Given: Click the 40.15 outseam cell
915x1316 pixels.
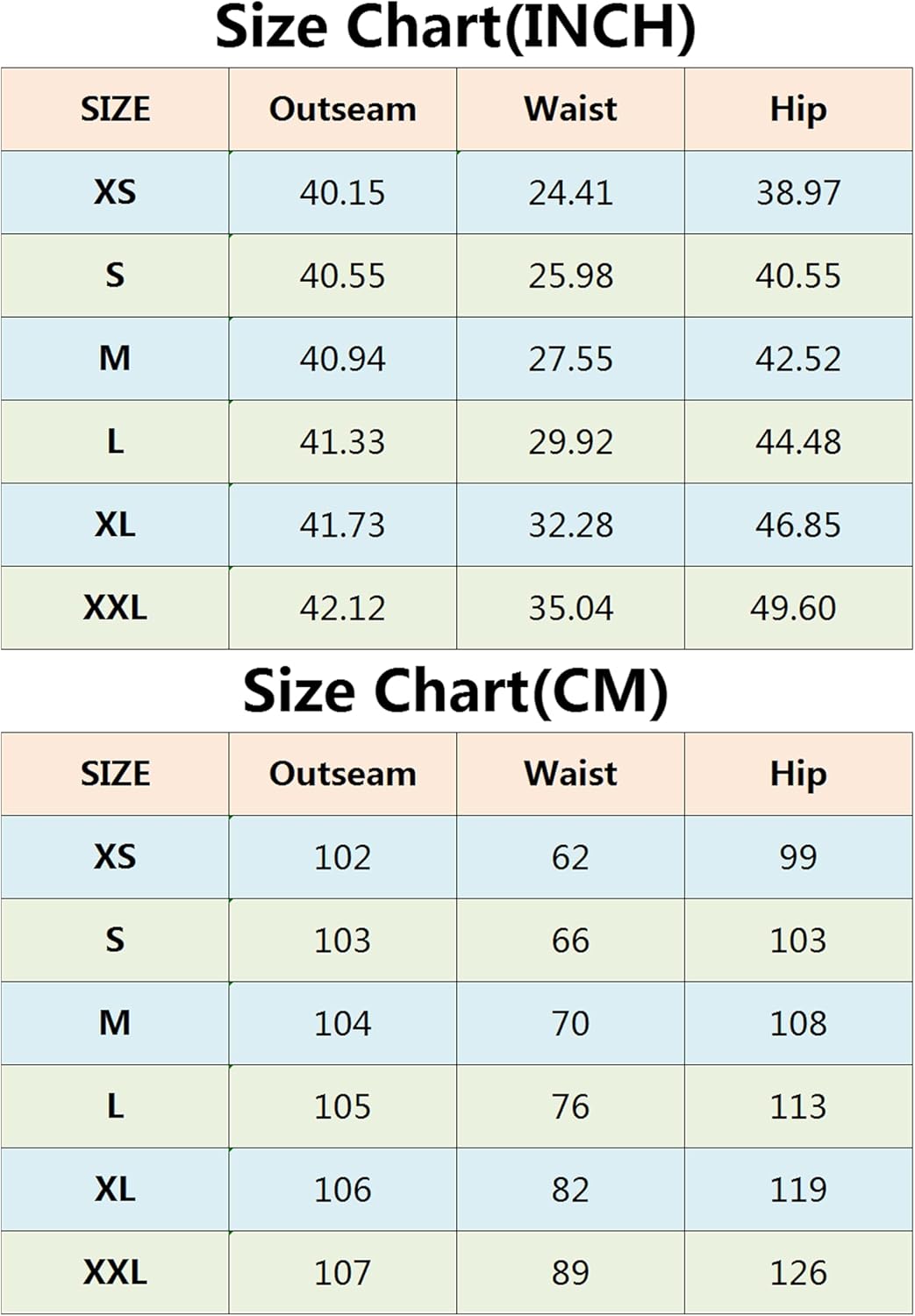Looking at the screenshot, I should click(342, 193).
